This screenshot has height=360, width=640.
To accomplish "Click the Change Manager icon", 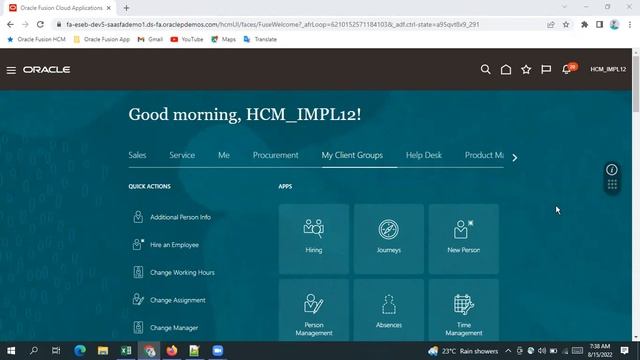I will [x=138, y=327].
